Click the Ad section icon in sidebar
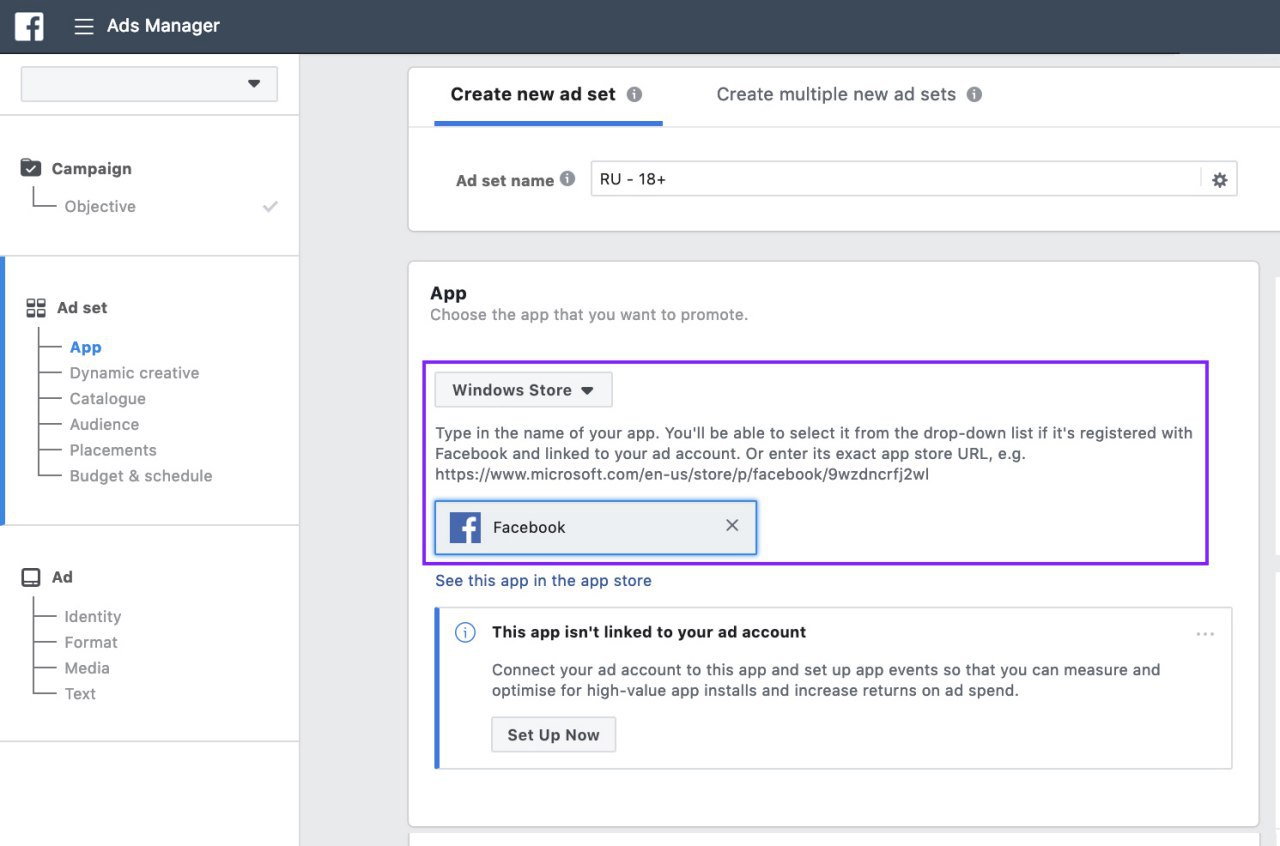Viewport: 1280px width, 846px height. [31, 577]
